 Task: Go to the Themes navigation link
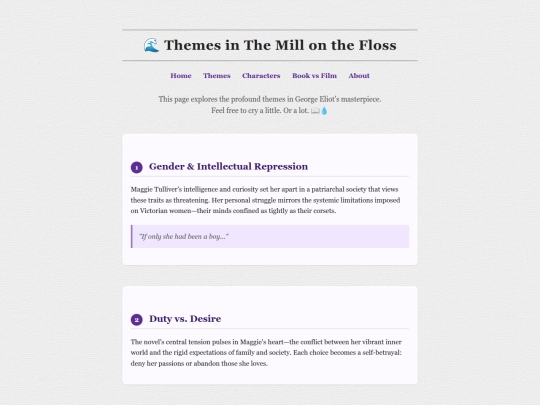click(x=217, y=76)
